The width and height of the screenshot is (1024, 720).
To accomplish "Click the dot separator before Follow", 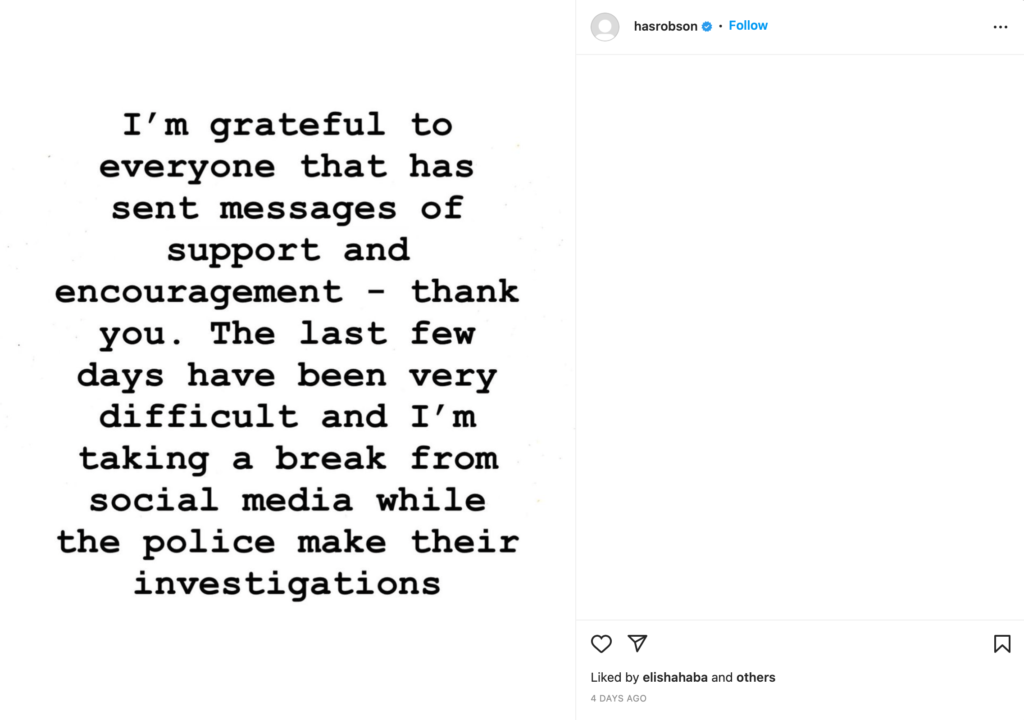I will (x=720, y=26).
